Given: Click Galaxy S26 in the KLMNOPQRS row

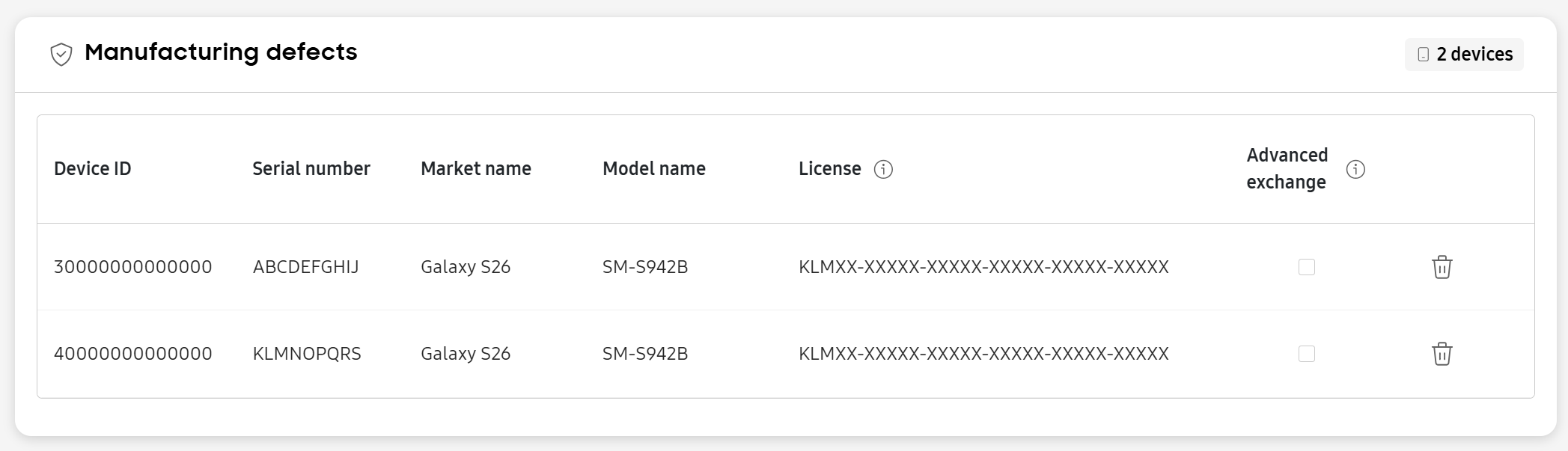Looking at the screenshot, I should point(466,354).
